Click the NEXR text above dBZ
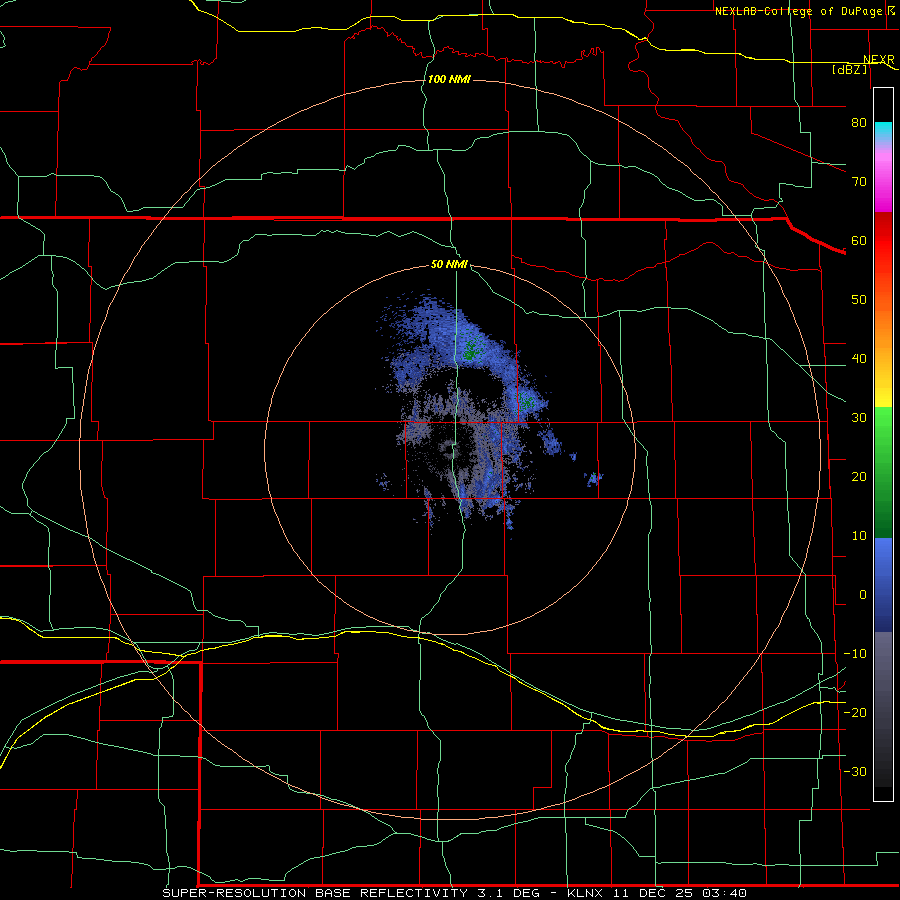The image size is (900, 900). (x=878, y=60)
